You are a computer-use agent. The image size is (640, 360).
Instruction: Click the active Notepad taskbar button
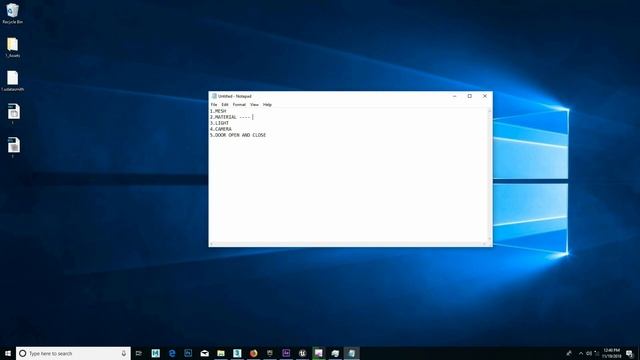[351, 353]
